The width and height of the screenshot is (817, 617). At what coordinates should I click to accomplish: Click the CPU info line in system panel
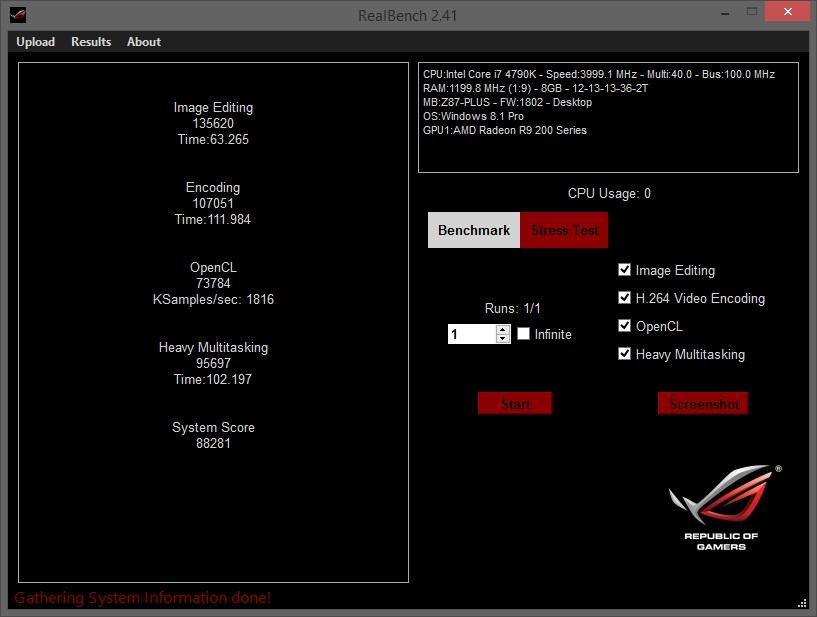coord(599,74)
